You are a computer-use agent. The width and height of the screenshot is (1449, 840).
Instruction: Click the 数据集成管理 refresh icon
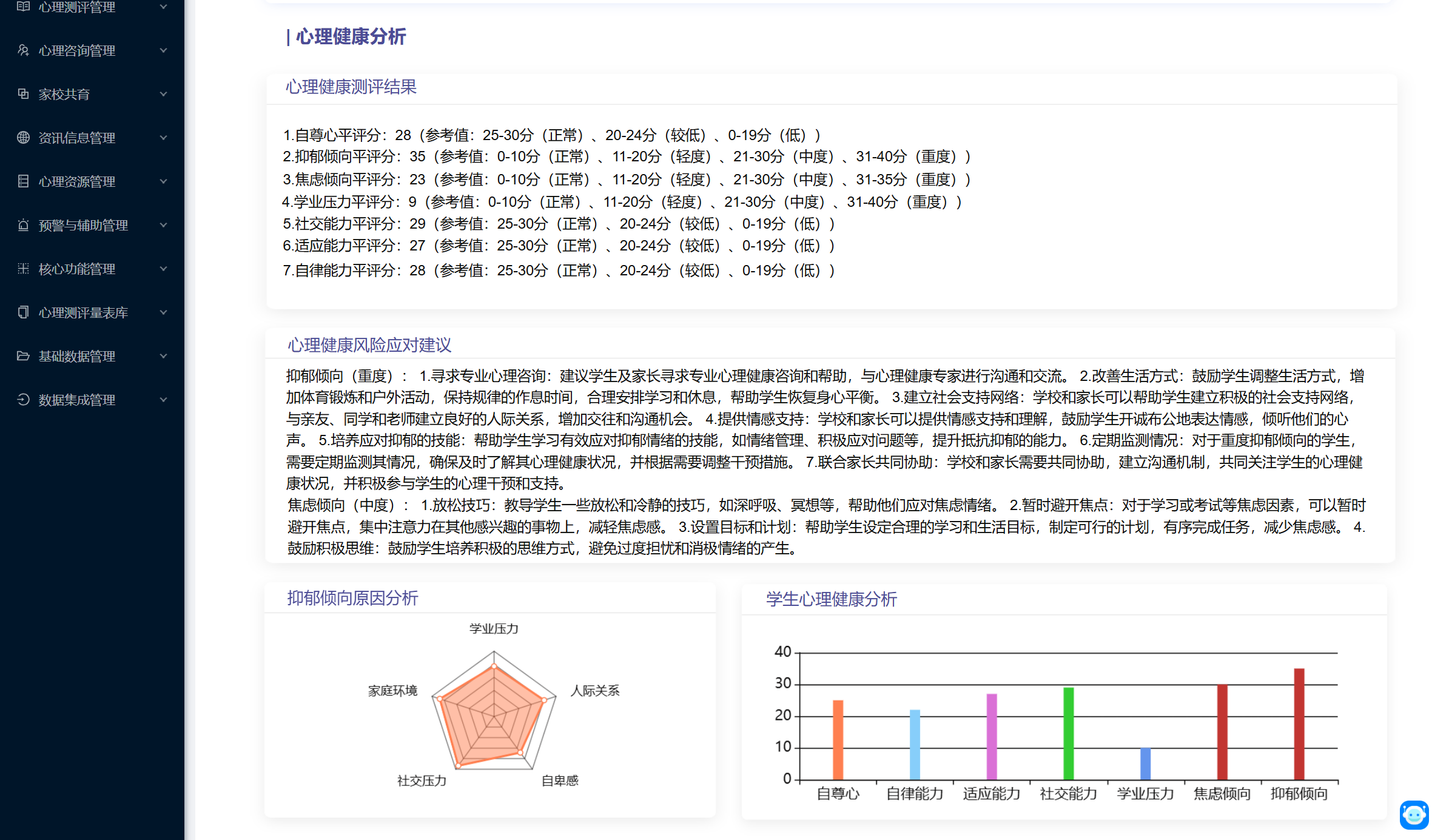coord(23,400)
